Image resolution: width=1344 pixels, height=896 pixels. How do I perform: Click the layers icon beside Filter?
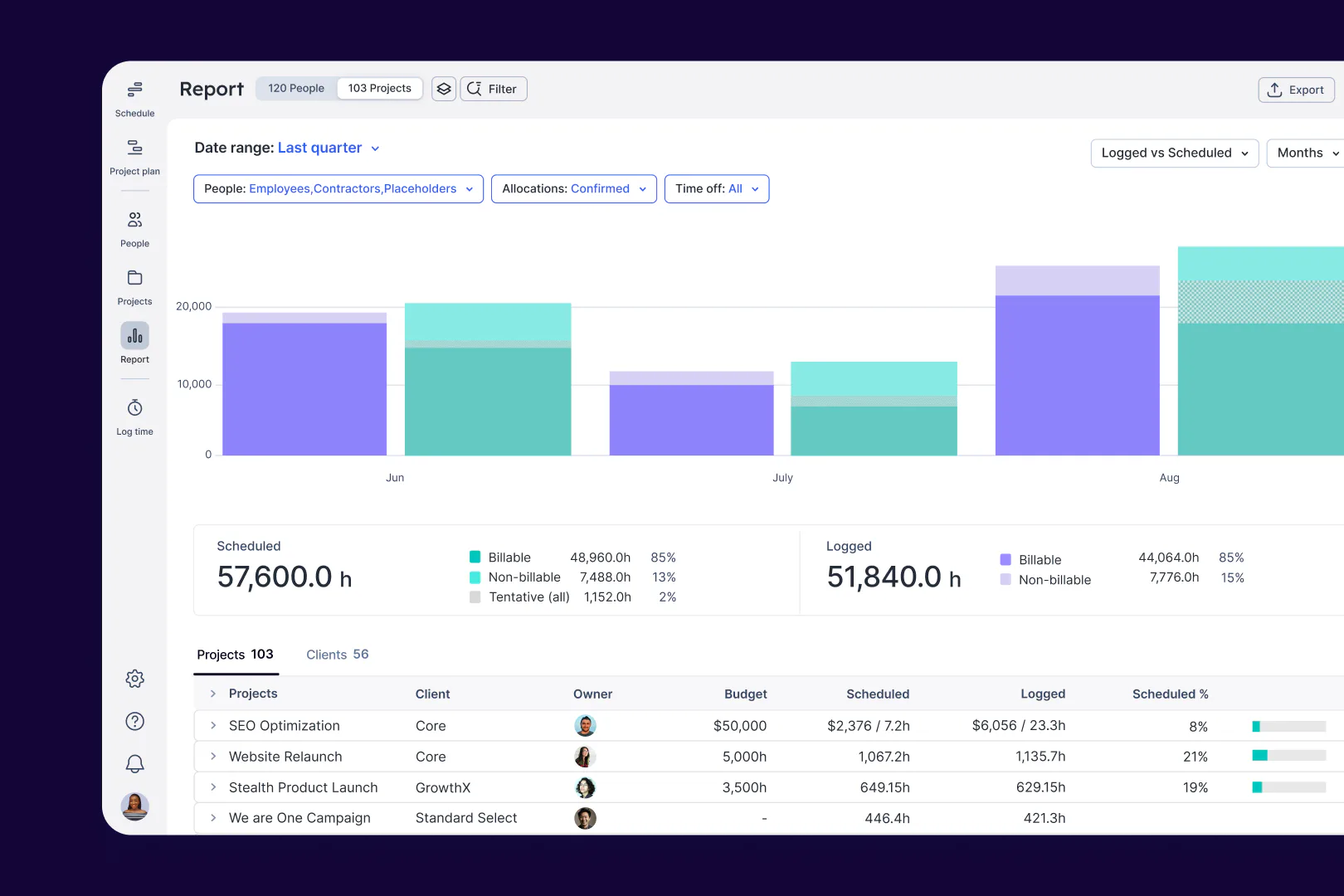coord(443,89)
